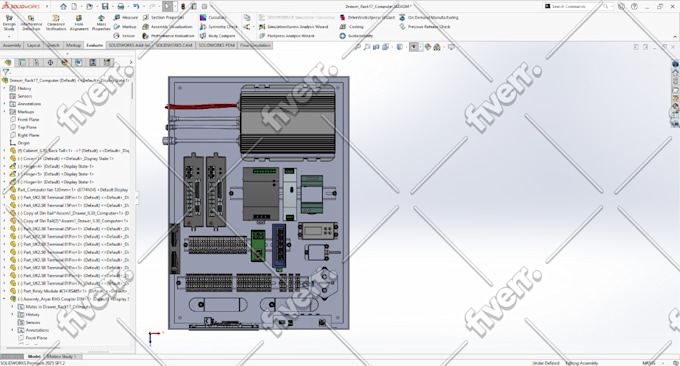Image resolution: width=680 pixels, height=366 pixels.
Task: Save the document with the Save icon
Action: click(105, 7)
